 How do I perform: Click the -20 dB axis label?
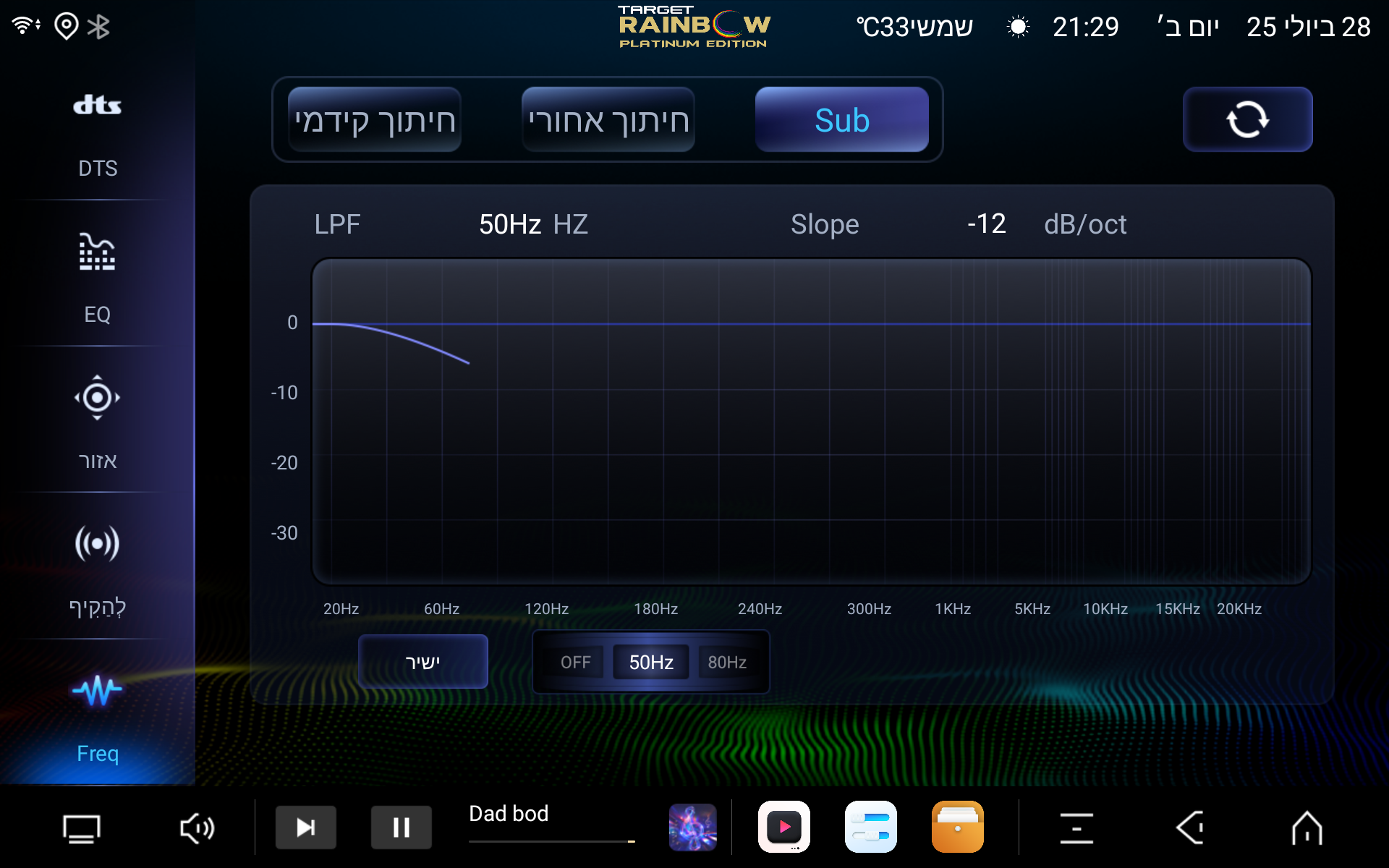pos(284,463)
